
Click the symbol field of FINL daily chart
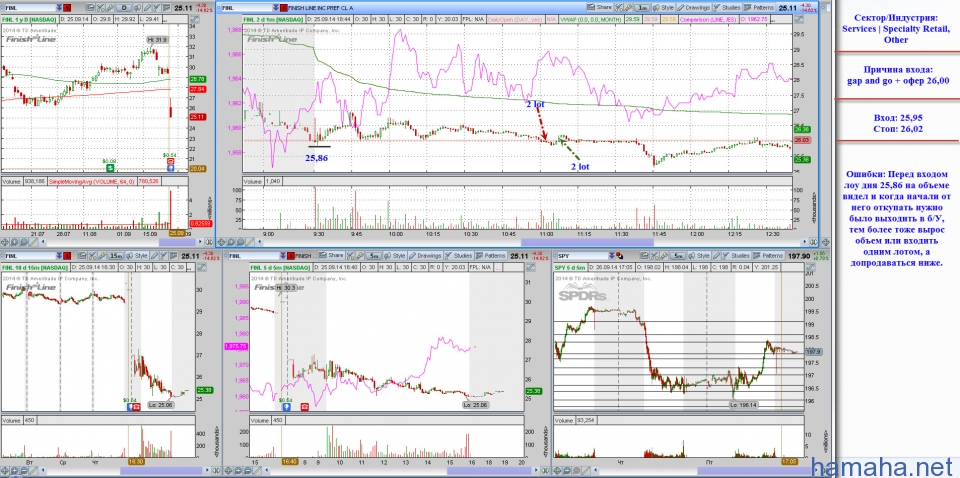pos(30,7)
